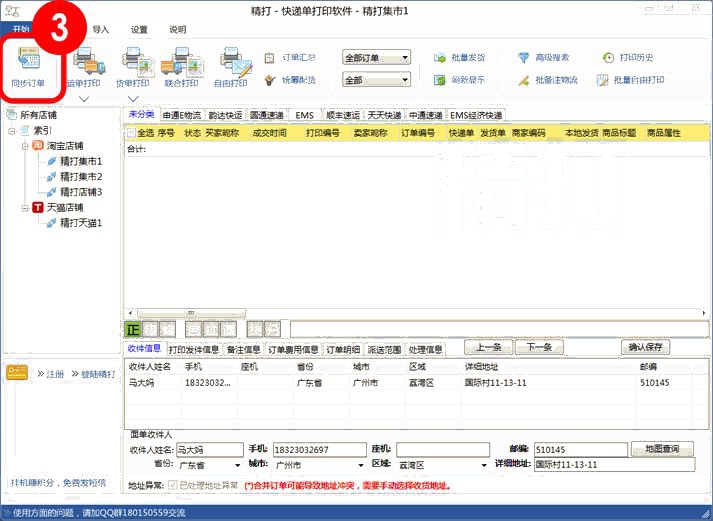The image size is (713, 521).
Task: Click the order list horizontal scrollbar
Action: click(400, 312)
